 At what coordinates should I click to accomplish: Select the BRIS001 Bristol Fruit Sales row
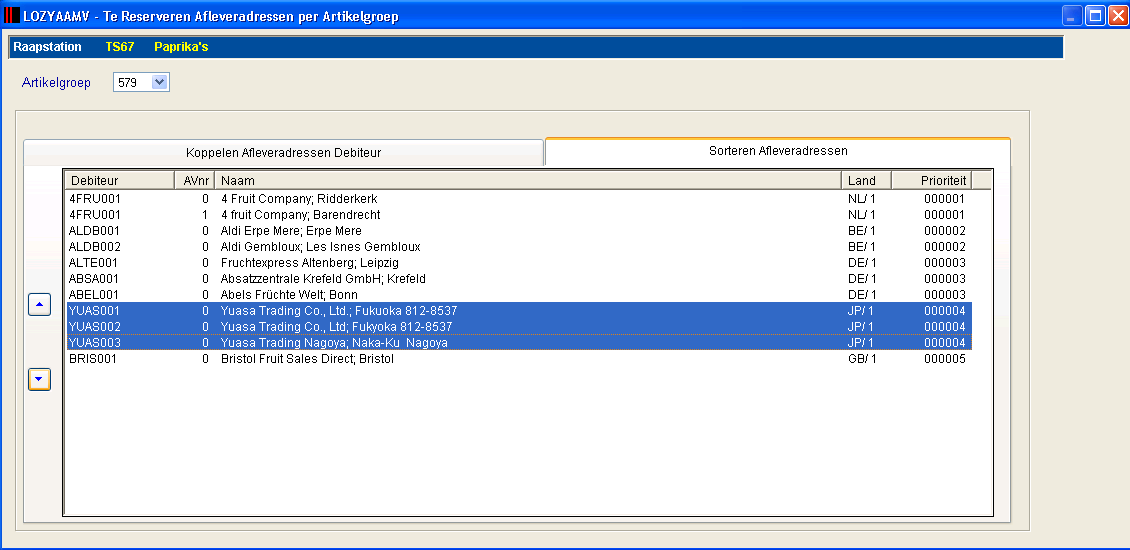click(x=519, y=359)
